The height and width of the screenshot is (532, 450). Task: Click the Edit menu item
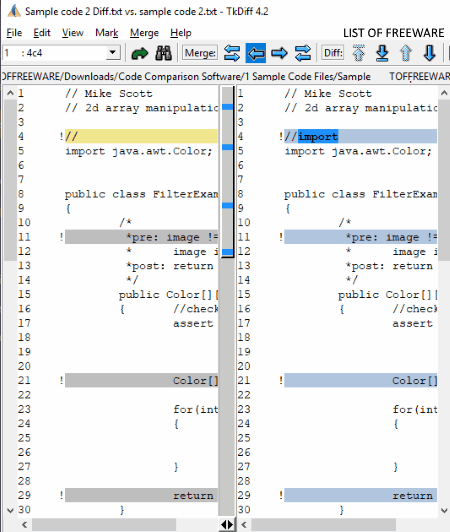42,33
